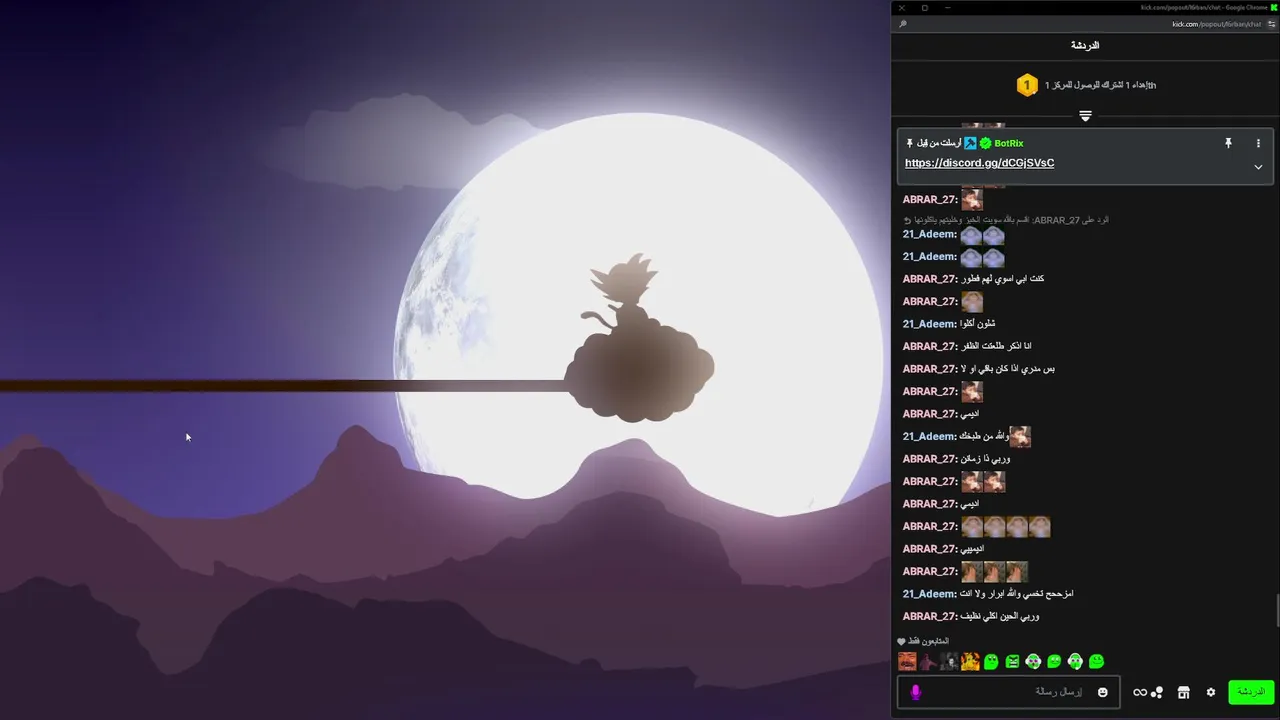
Task: Insert the last smiling green blob emote
Action: coord(1096,661)
